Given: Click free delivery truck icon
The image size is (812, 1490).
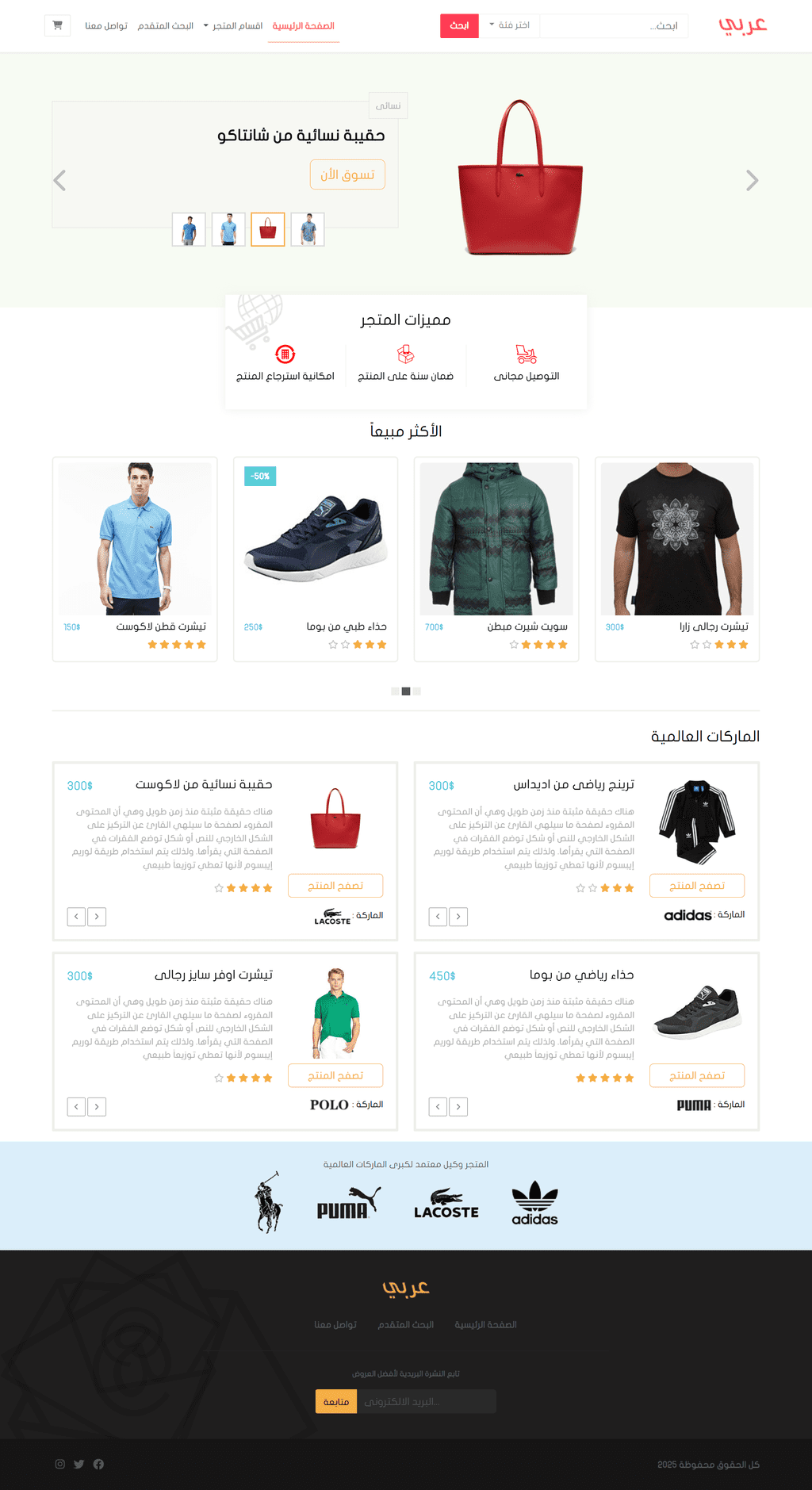Looking at the screenshot, I should [x=527, y=354].
